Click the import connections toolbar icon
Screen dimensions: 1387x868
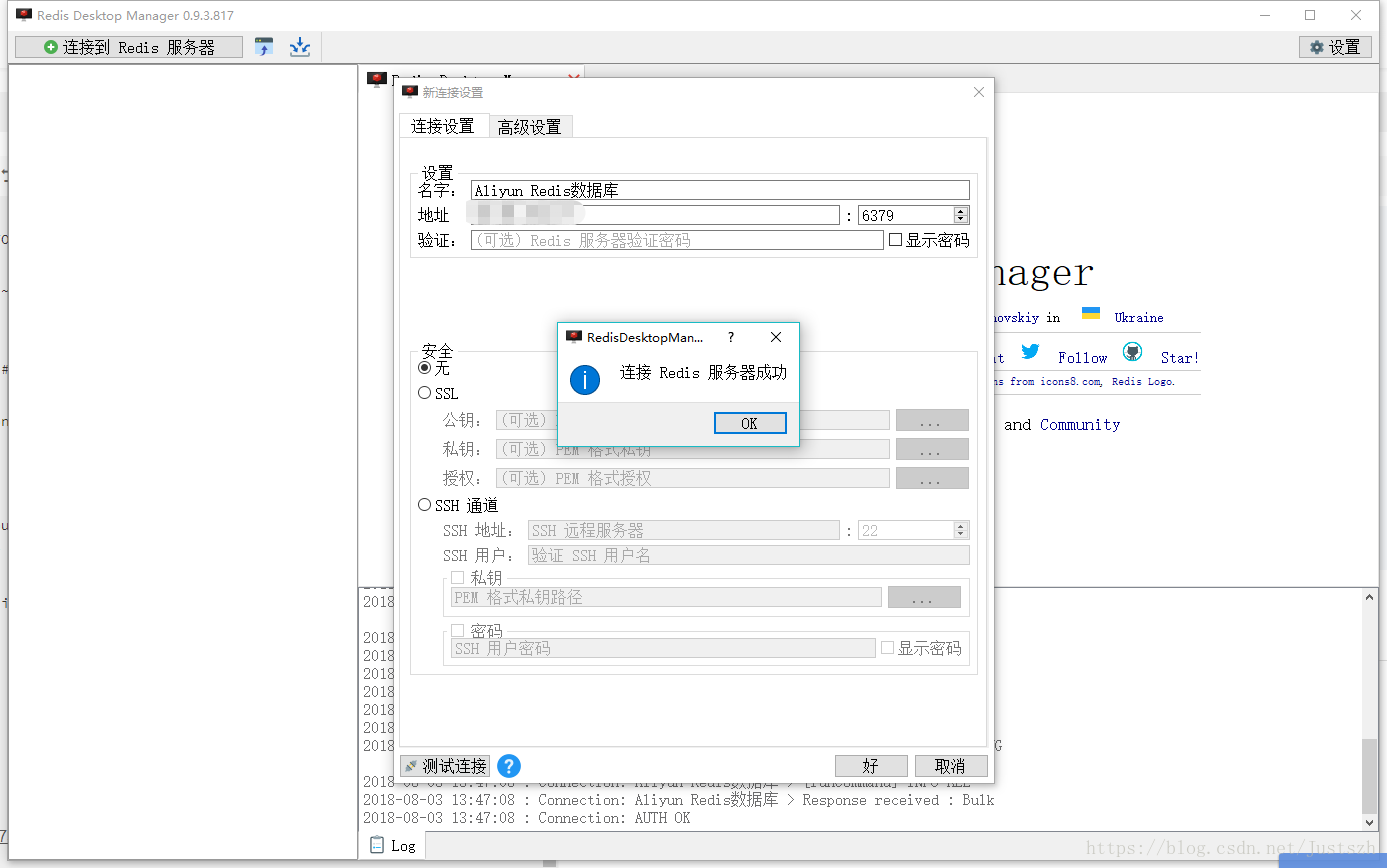pyautogui.click(x=264, y=47)
